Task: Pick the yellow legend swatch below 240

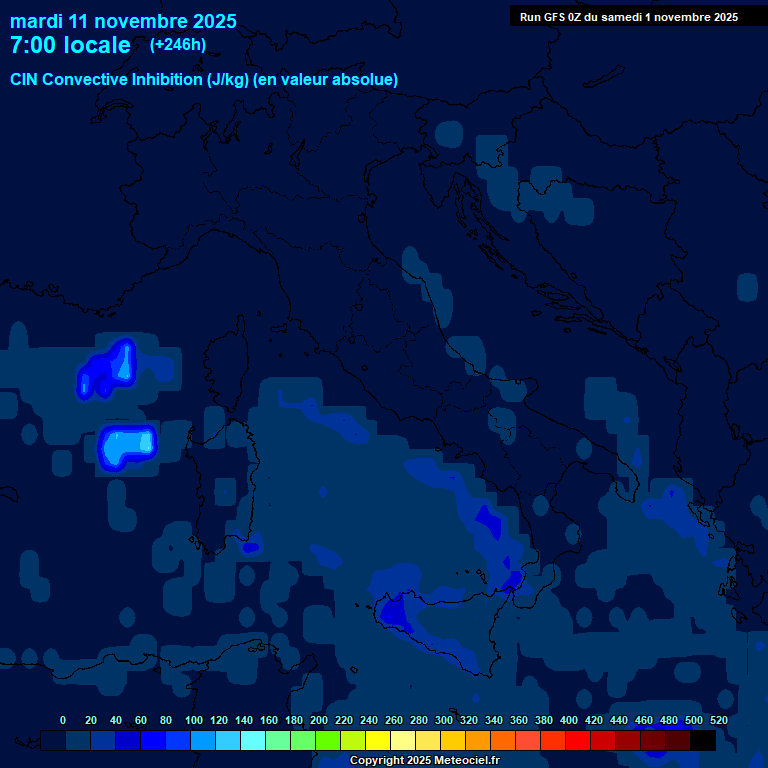Action: (x=378, y=741)
